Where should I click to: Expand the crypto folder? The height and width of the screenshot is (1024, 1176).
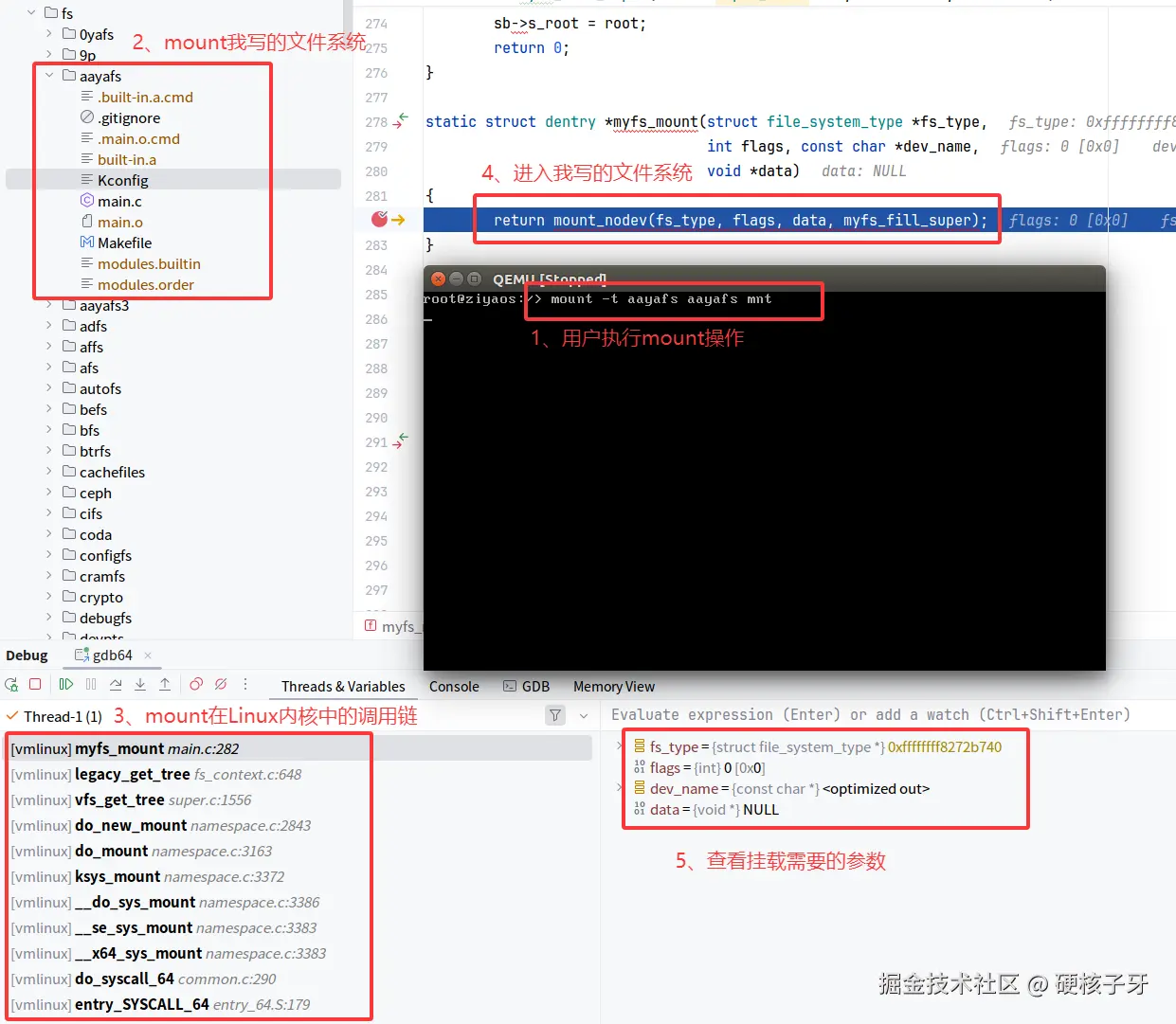pos(49,597)
